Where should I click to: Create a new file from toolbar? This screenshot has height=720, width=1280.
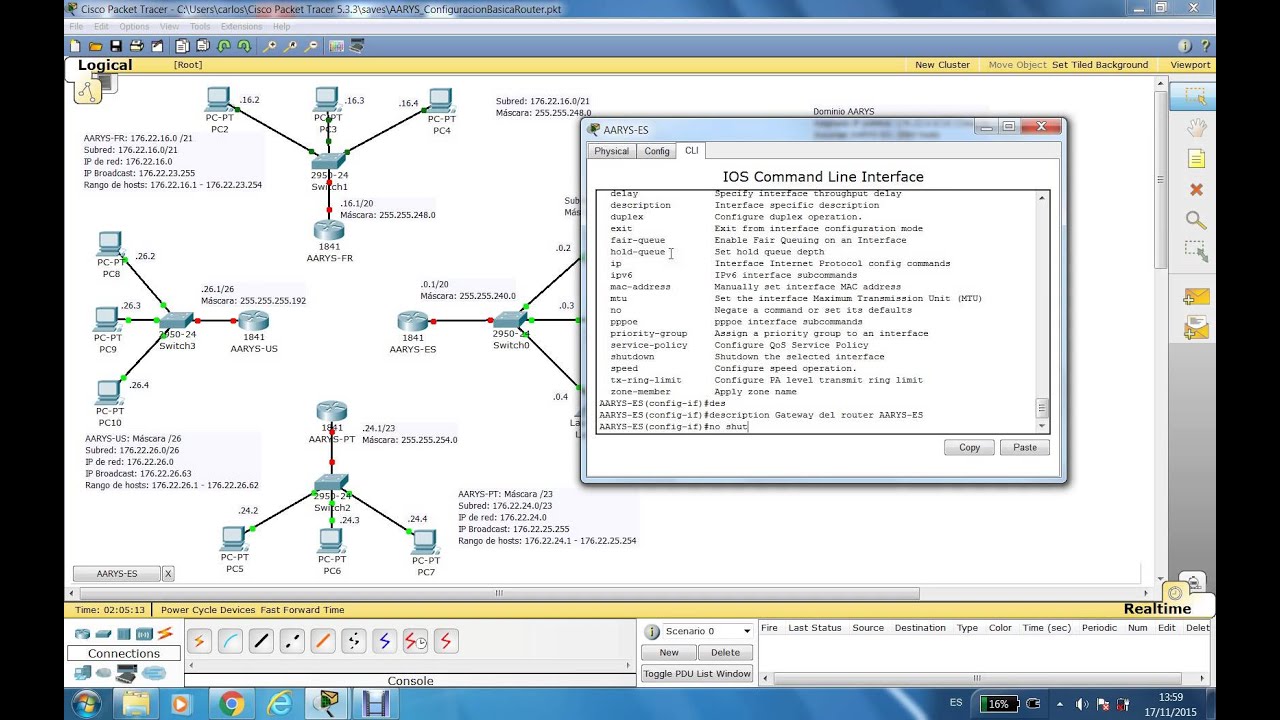click(75, 46)
